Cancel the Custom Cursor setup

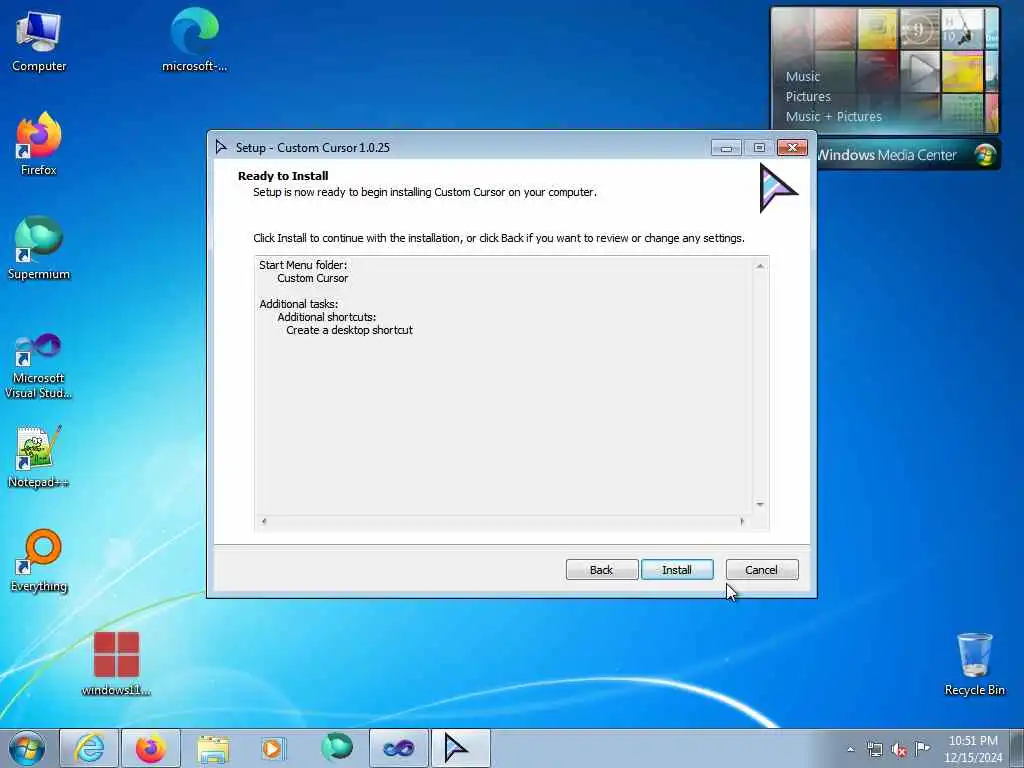click(x=761, y=569)
